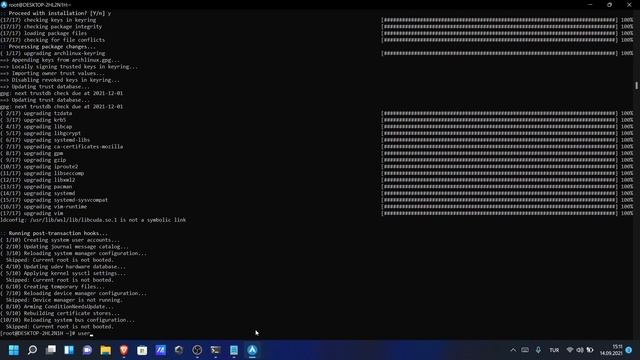The width and height of the screenshot is (640, 360).
Task: Close the terminal window
Action: (x=629, y=4)
